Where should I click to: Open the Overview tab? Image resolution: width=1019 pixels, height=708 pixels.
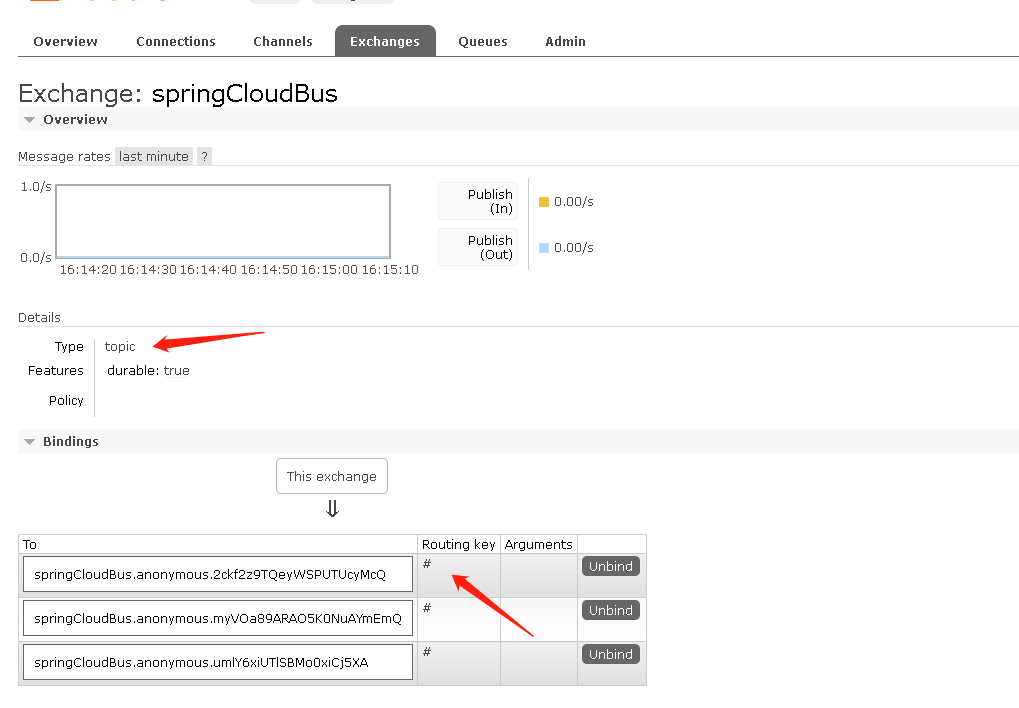click(x=65, y=42)
